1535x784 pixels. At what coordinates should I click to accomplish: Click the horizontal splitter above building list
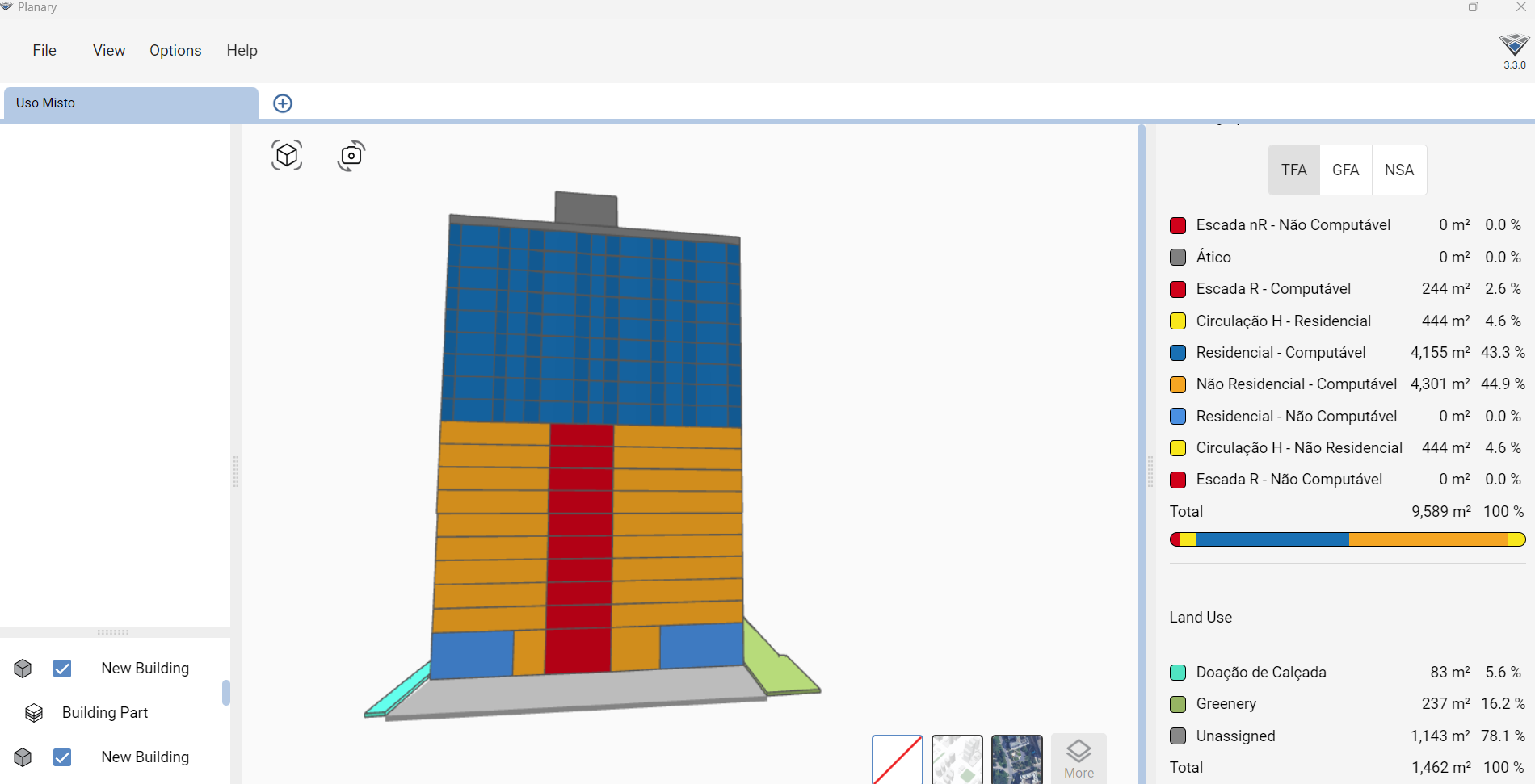coord(113,632)
